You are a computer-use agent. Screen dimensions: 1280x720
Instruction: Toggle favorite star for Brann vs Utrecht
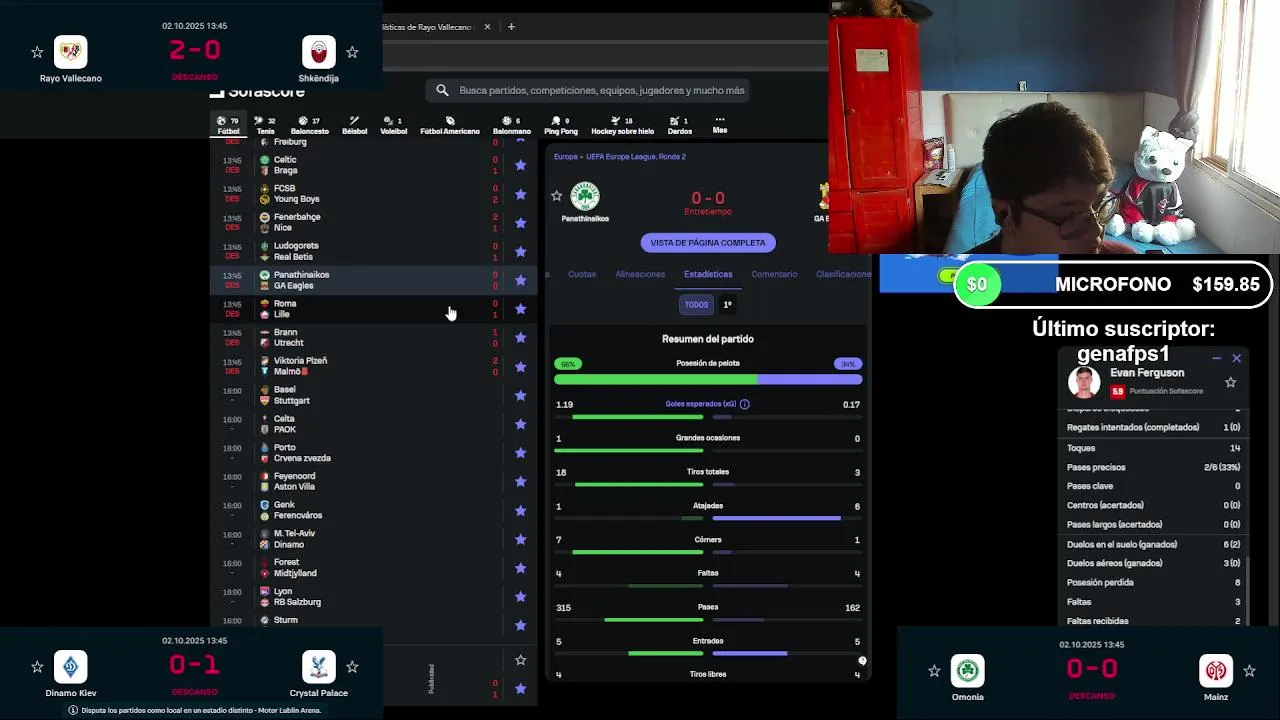520,337
